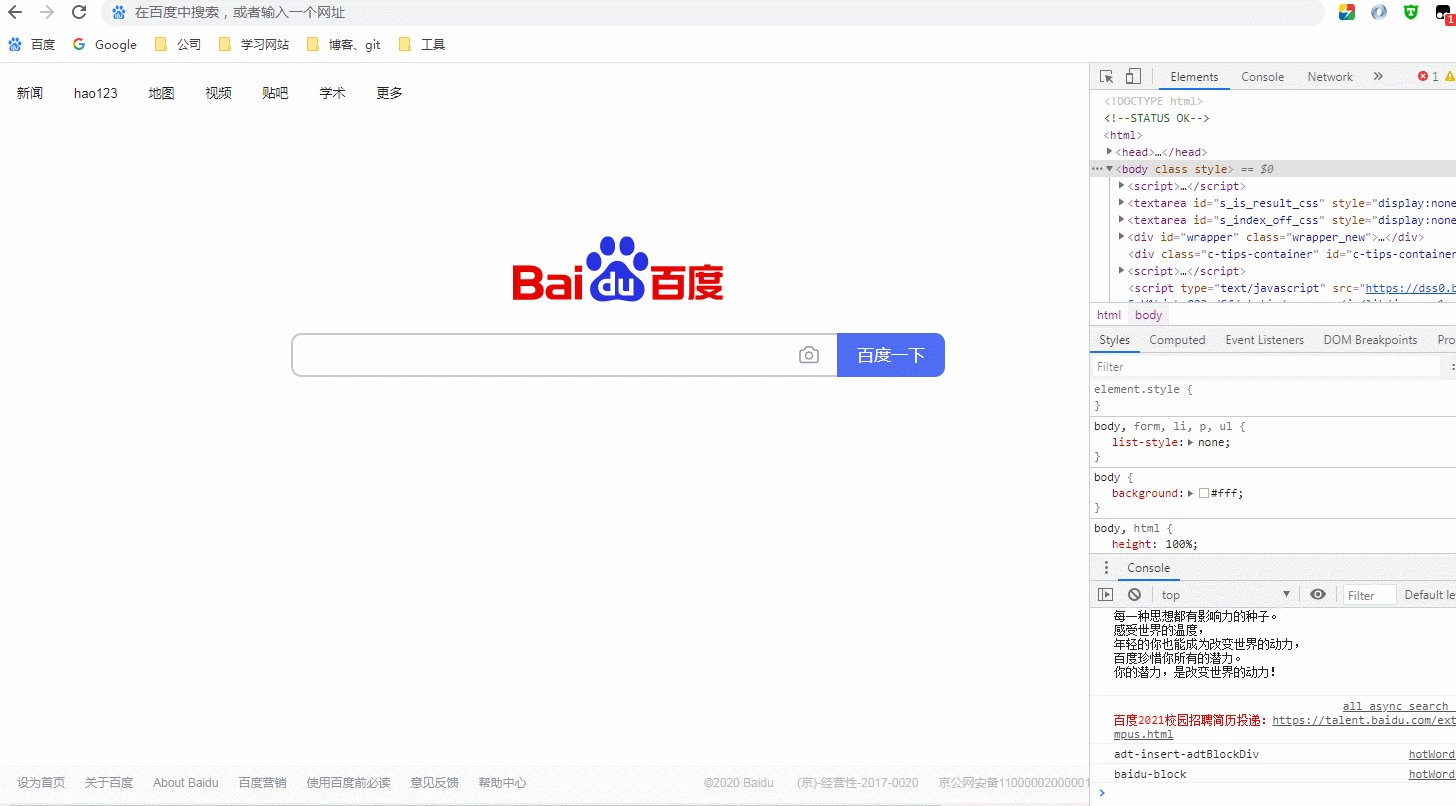Click the camera image-search icon

click(809, 355)
